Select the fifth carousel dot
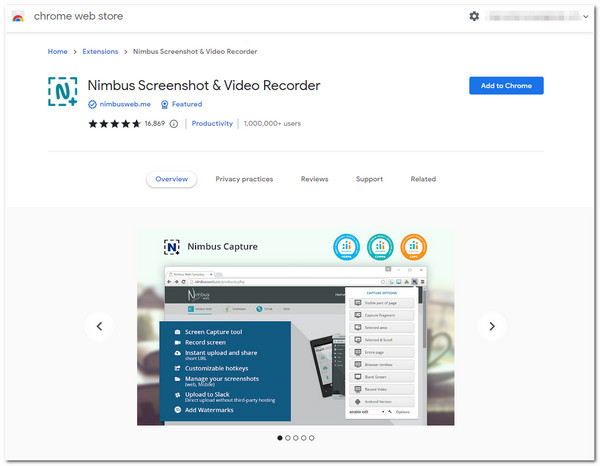 [311, 438]
